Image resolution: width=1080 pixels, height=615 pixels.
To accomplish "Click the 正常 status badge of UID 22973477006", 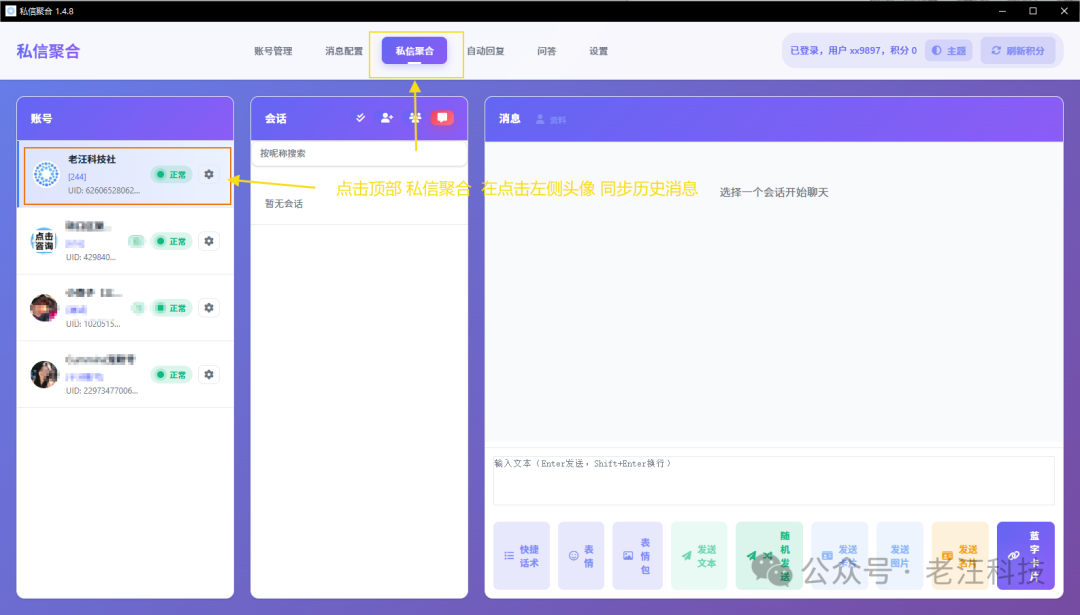I will click(x=172, y=375).
